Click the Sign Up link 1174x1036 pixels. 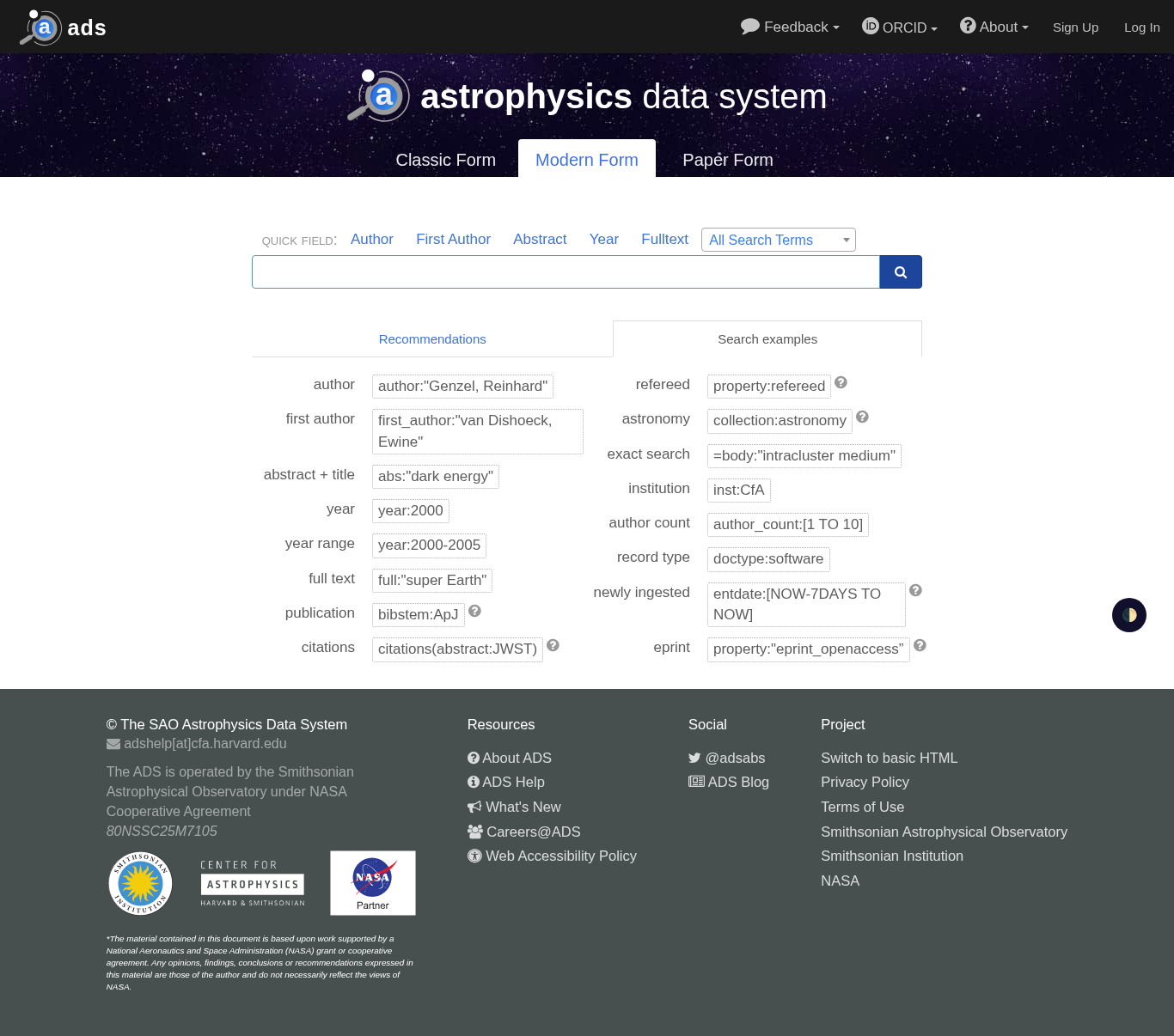[x=1075, y=27]
